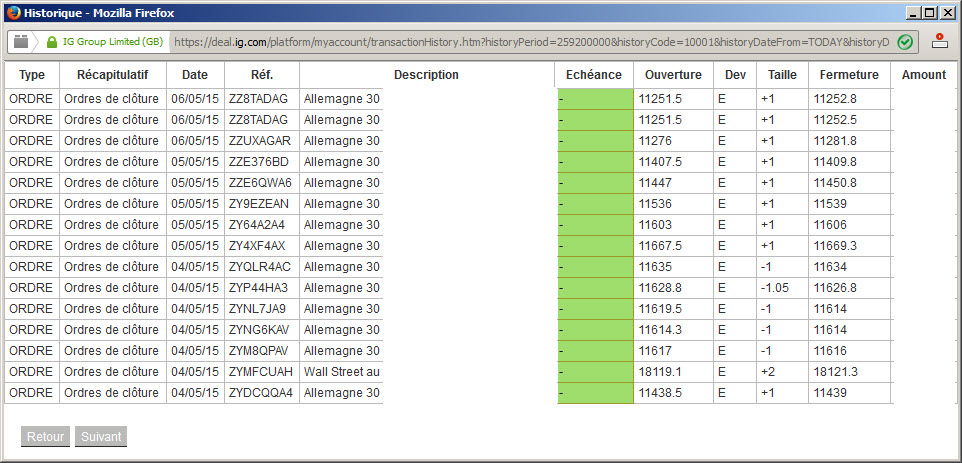Select the Fermeture column header
962x463 pixels.
pos(849,75)
